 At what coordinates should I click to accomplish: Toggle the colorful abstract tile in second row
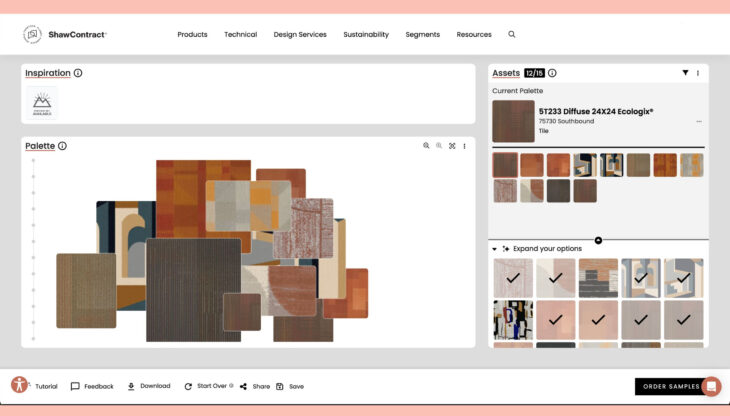pos(513,320)
